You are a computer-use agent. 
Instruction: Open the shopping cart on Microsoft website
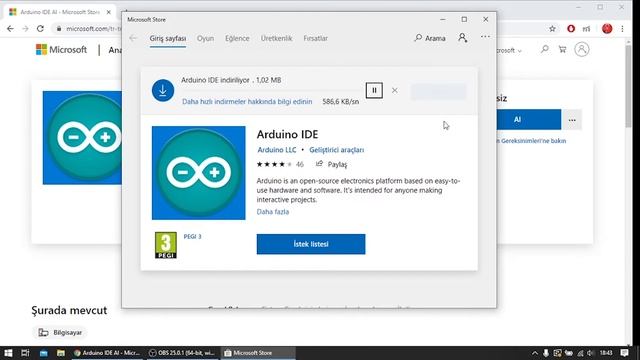click(562, 49)
